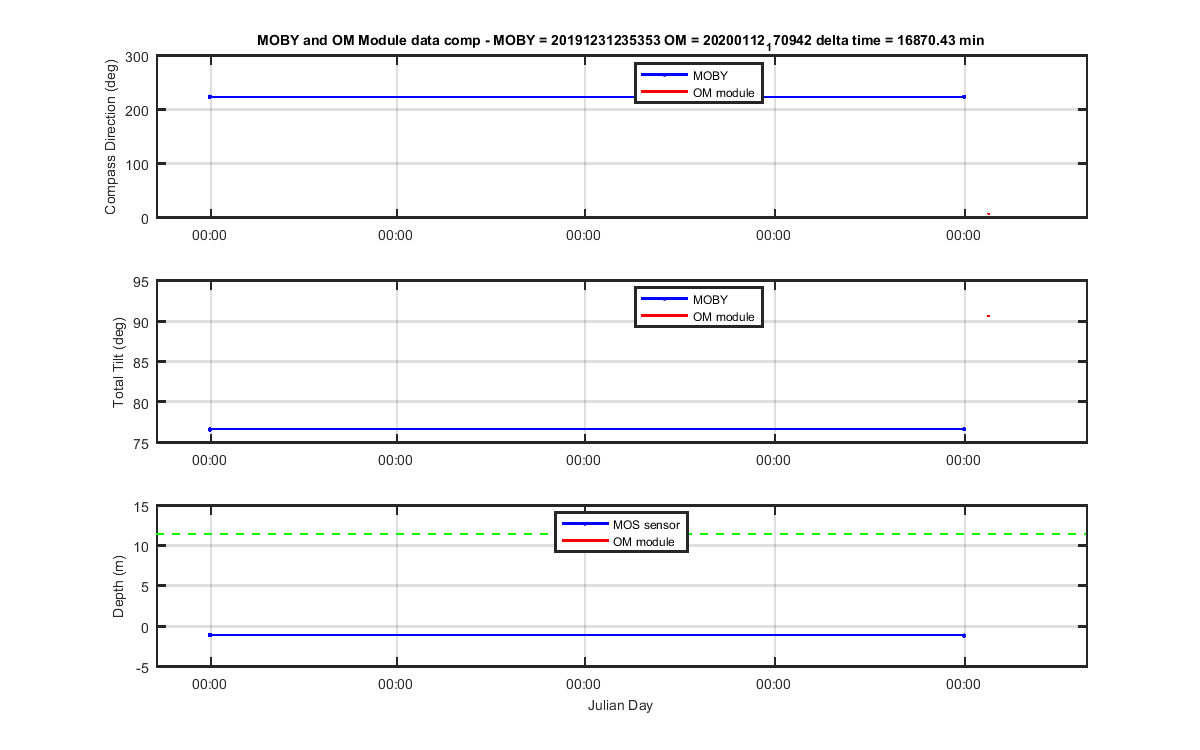Click the first data marker on tilt MOBY line
The image size is (1200, 750).
[209, 429]
